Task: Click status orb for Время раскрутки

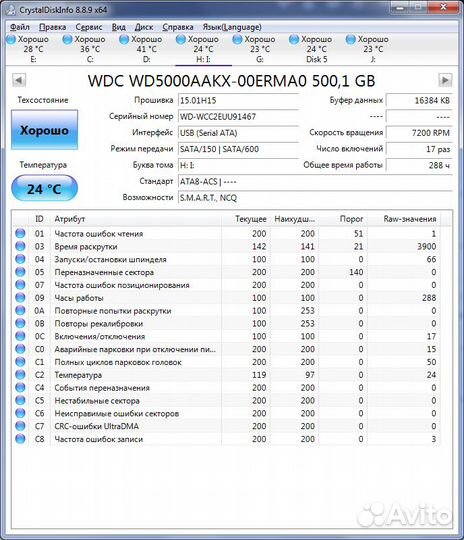Action: pos(20,246)
